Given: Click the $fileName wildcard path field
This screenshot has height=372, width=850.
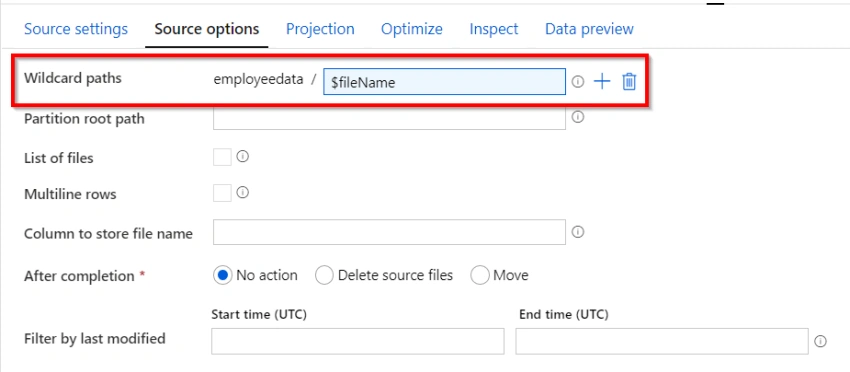Looking at the screenshot, I should point(445,82).
